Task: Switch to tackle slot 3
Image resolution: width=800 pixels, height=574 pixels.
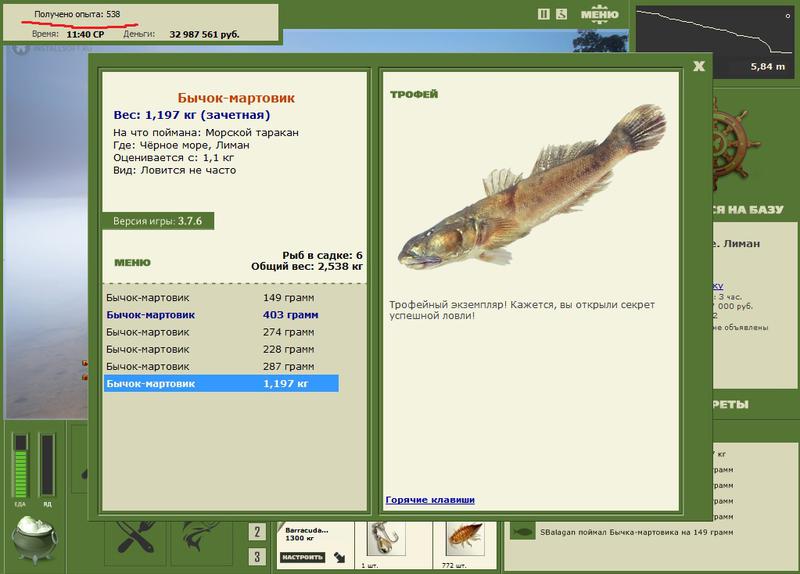Action: (257, 556)
